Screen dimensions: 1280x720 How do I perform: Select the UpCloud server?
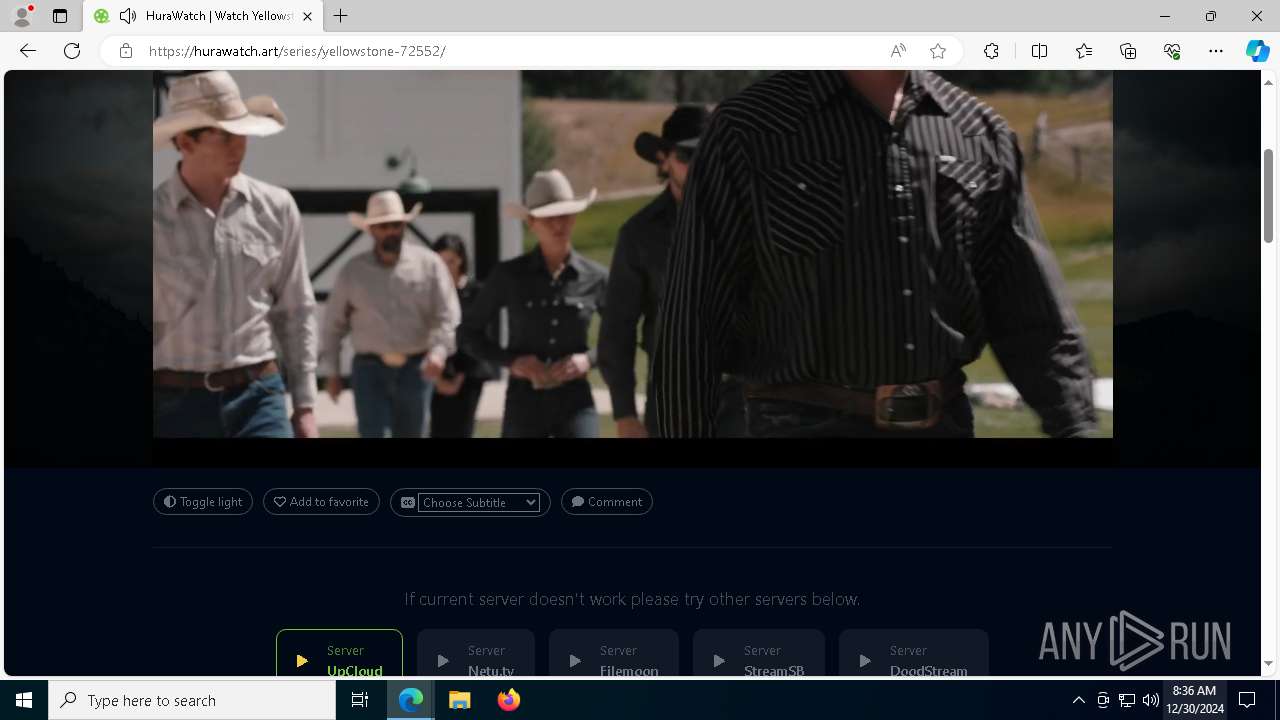coord(339,654)
